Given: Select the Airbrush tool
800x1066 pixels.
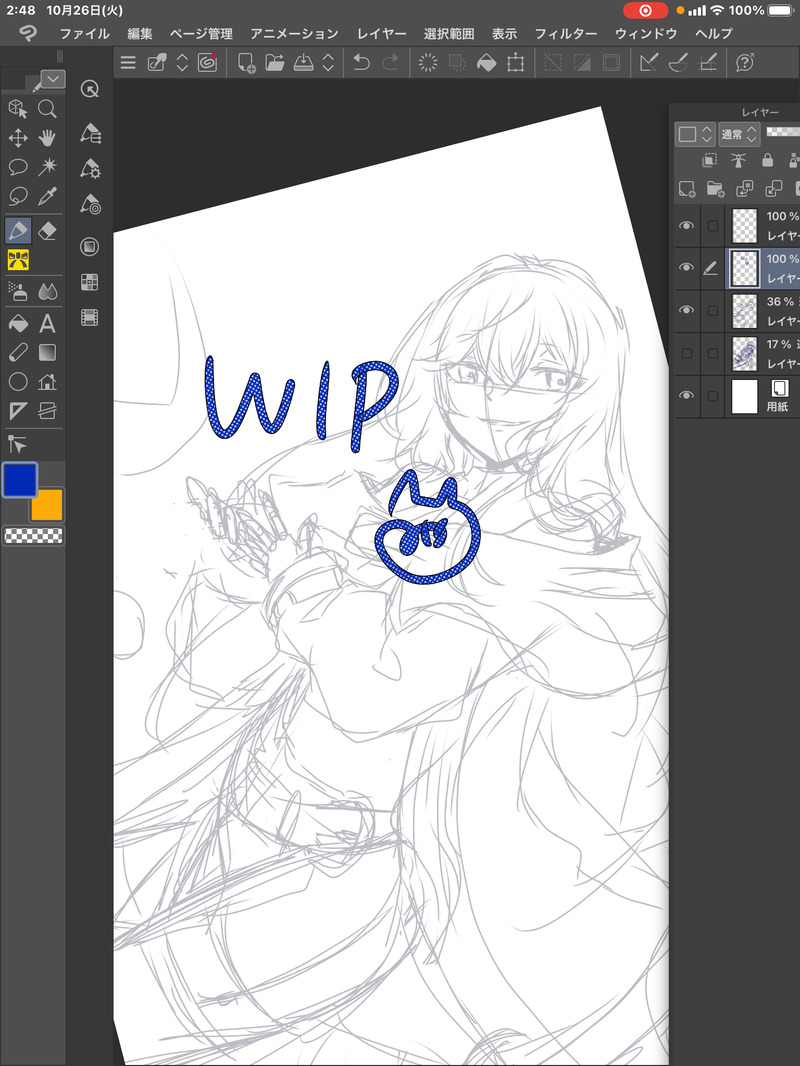Looking at the screenshot, I should [18, 292].
